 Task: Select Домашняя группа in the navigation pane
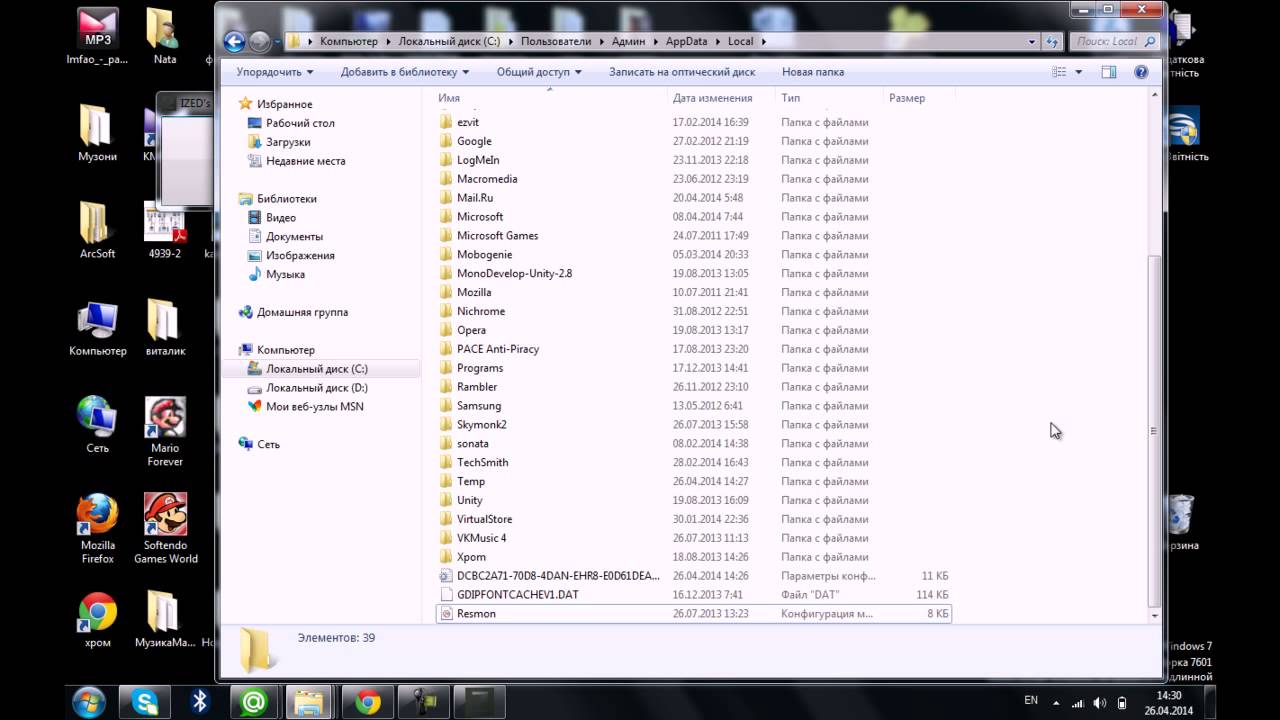pos(302,312)
